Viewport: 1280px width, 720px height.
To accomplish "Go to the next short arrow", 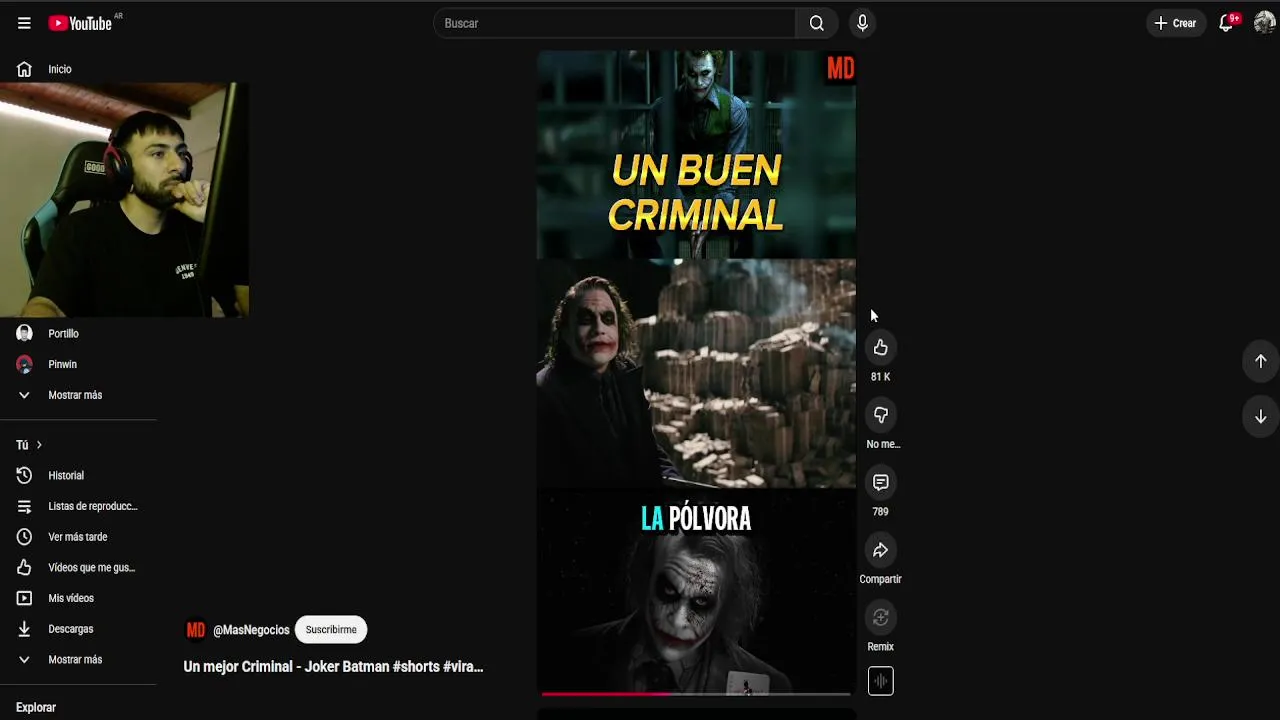I will coord(1260,416).
